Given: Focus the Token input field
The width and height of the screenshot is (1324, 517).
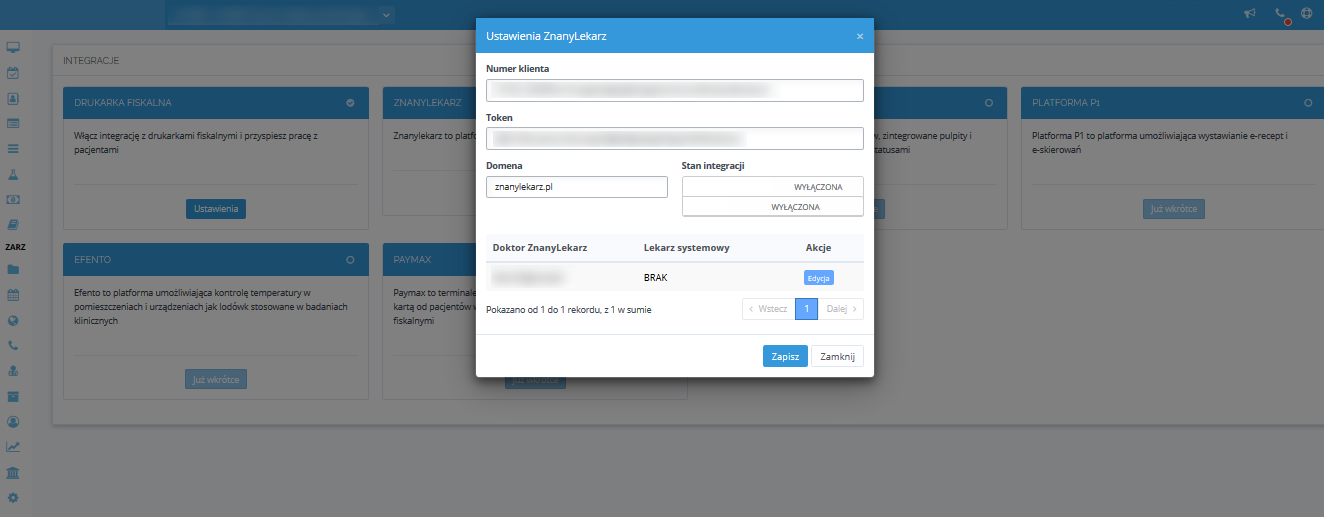Looking at the screenshot, I should (x=675, y=138).
